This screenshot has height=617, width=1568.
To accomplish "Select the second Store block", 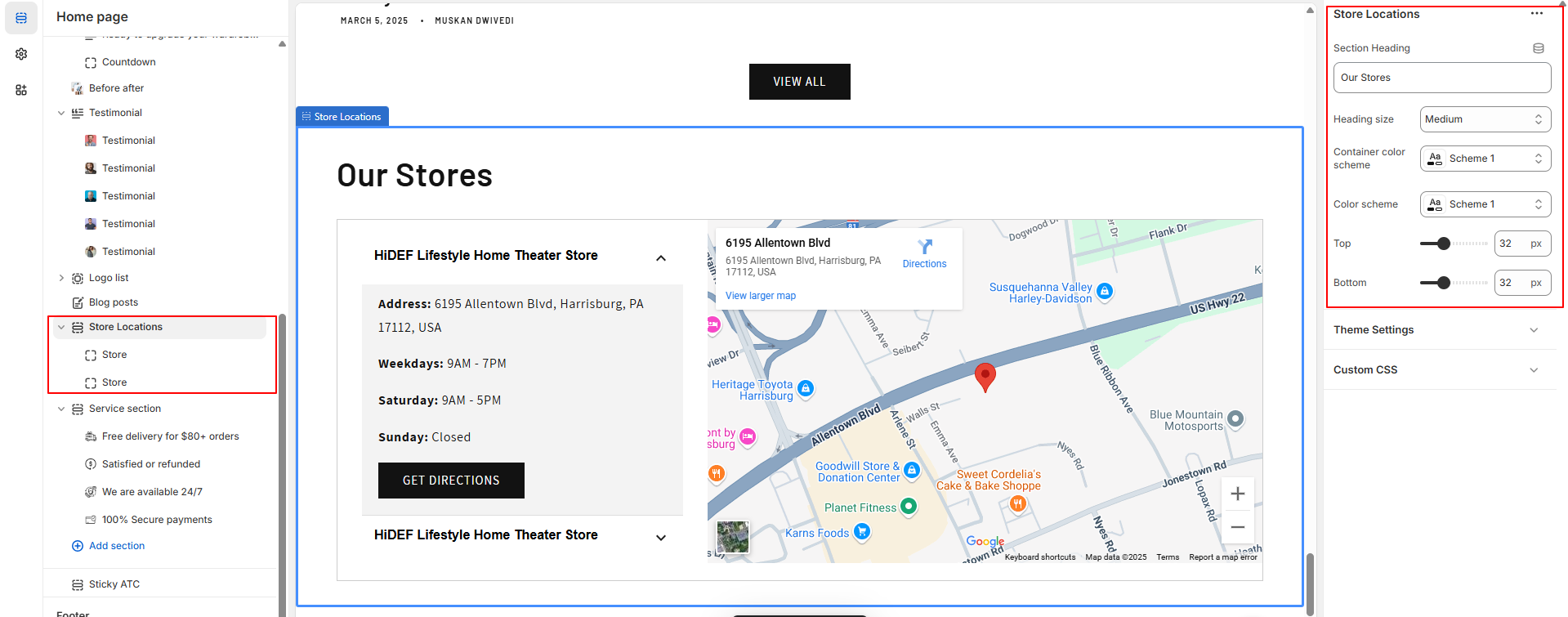I will point(114,382).
